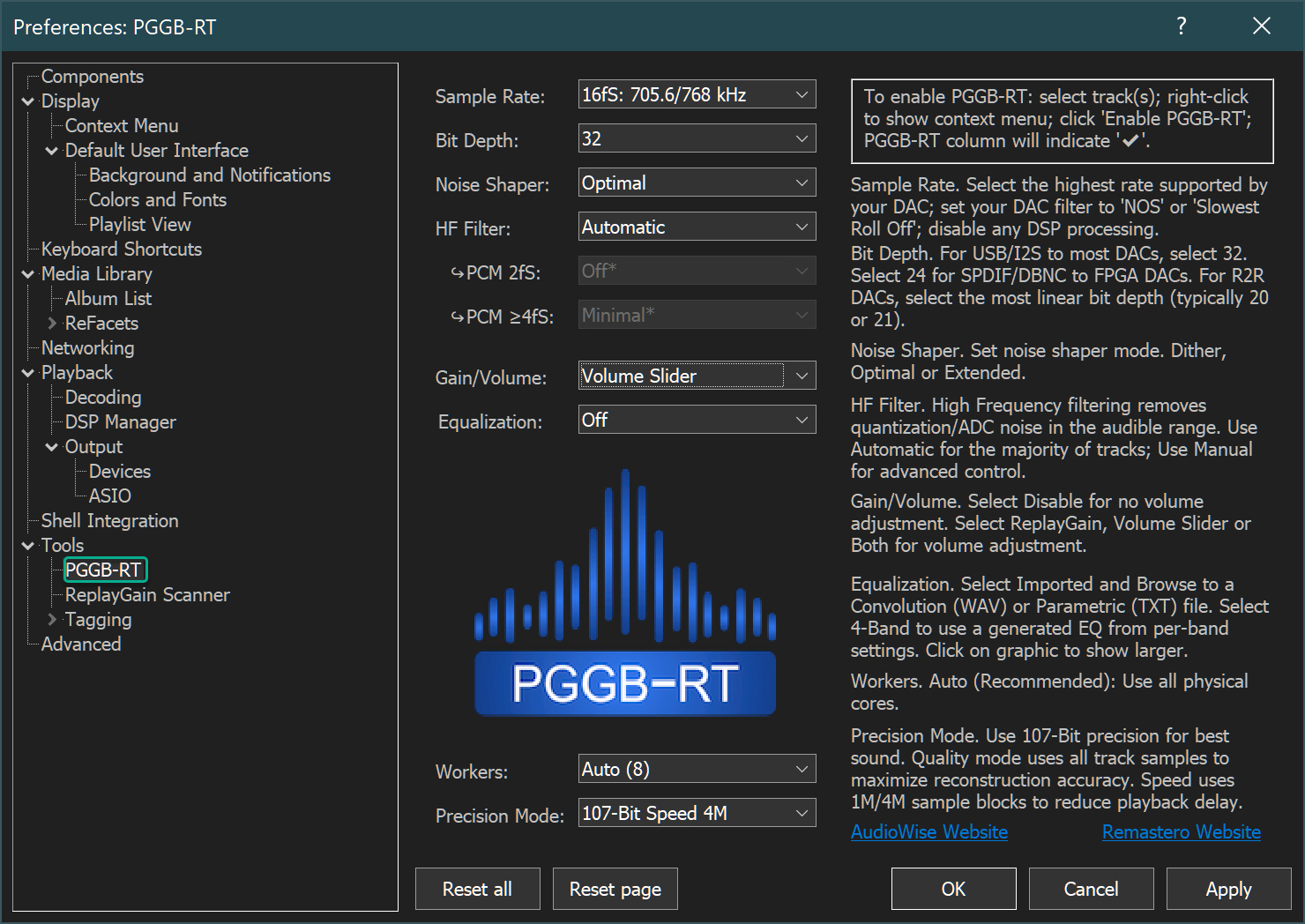The height and width of the screenshot is (924, 1305).
Task: Select PGGB-RT in the Tools tree
Action: click(104, 570)
